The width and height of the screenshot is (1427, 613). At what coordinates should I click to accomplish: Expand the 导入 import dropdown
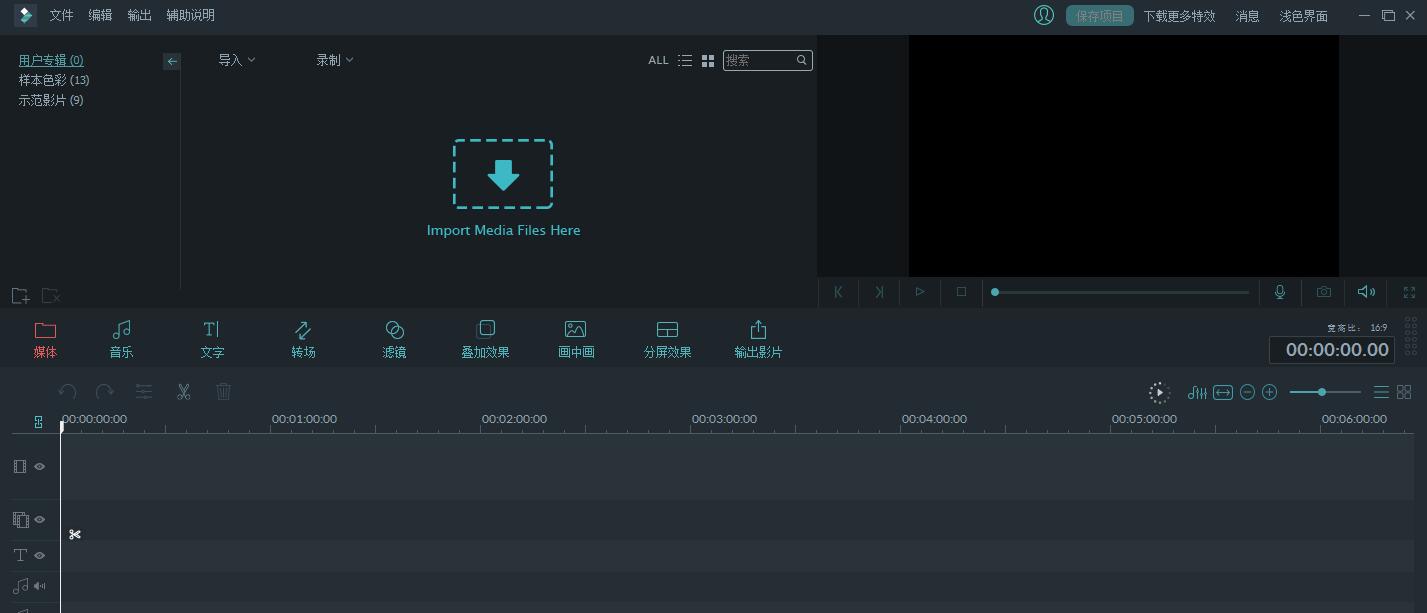[237, 60]
